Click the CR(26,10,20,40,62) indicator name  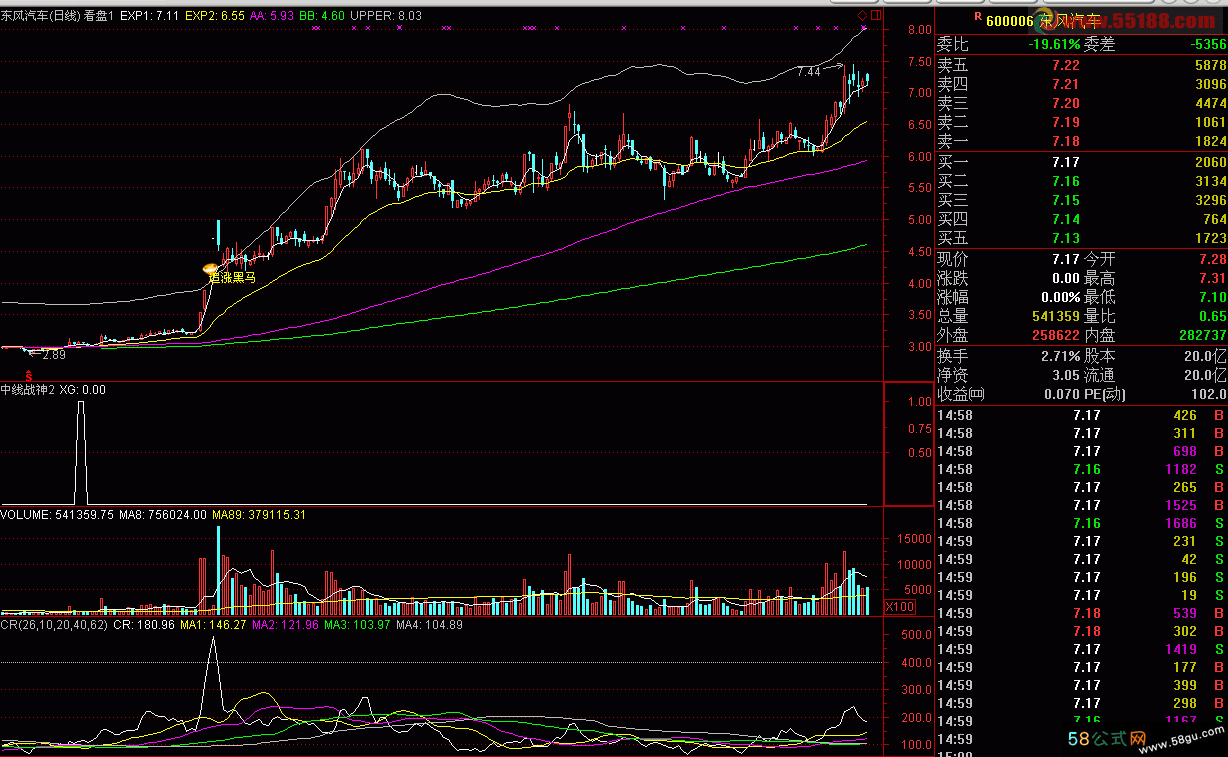(x=54, y=625)
